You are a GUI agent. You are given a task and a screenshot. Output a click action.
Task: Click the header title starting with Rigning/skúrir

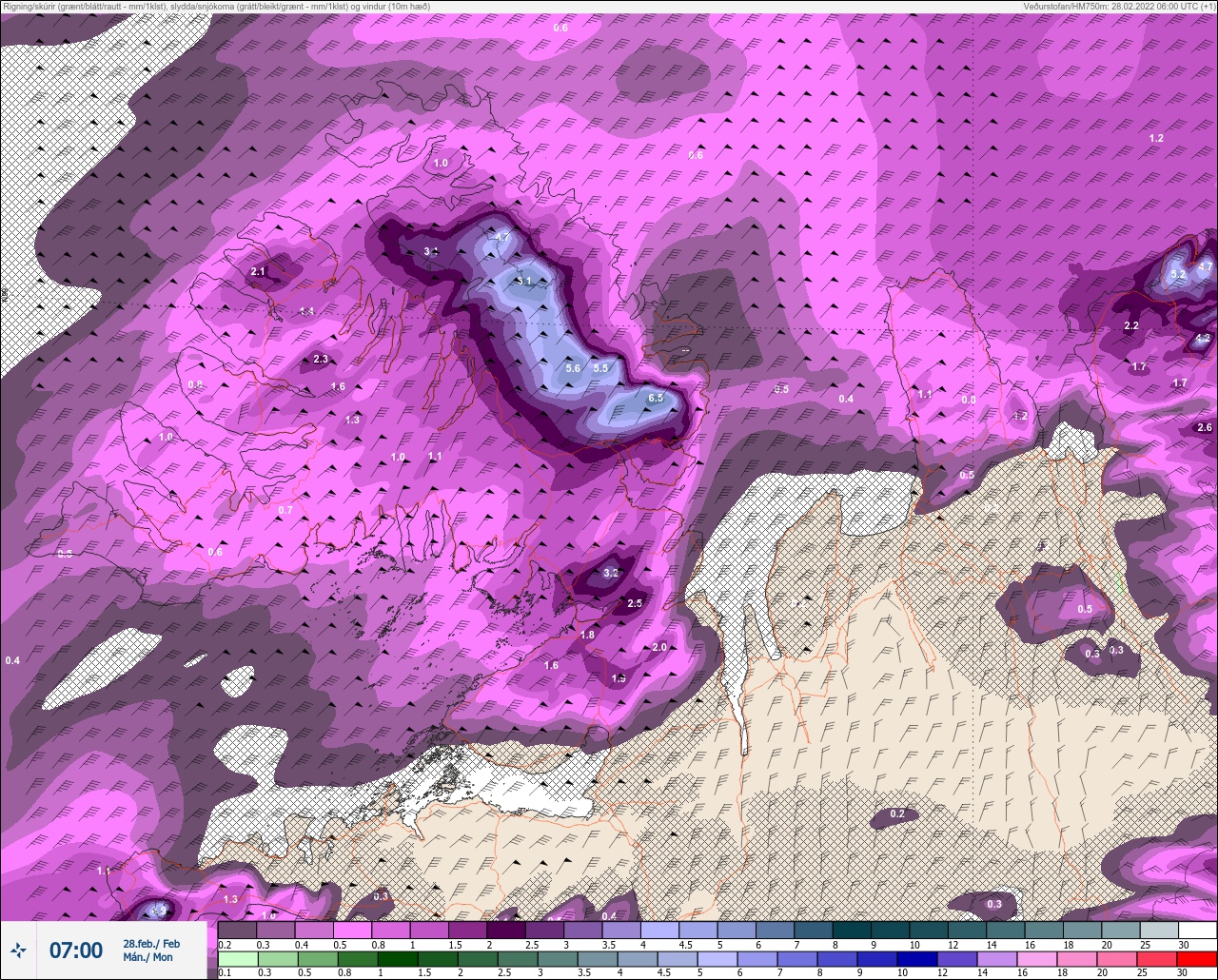(x=217, y=6)
